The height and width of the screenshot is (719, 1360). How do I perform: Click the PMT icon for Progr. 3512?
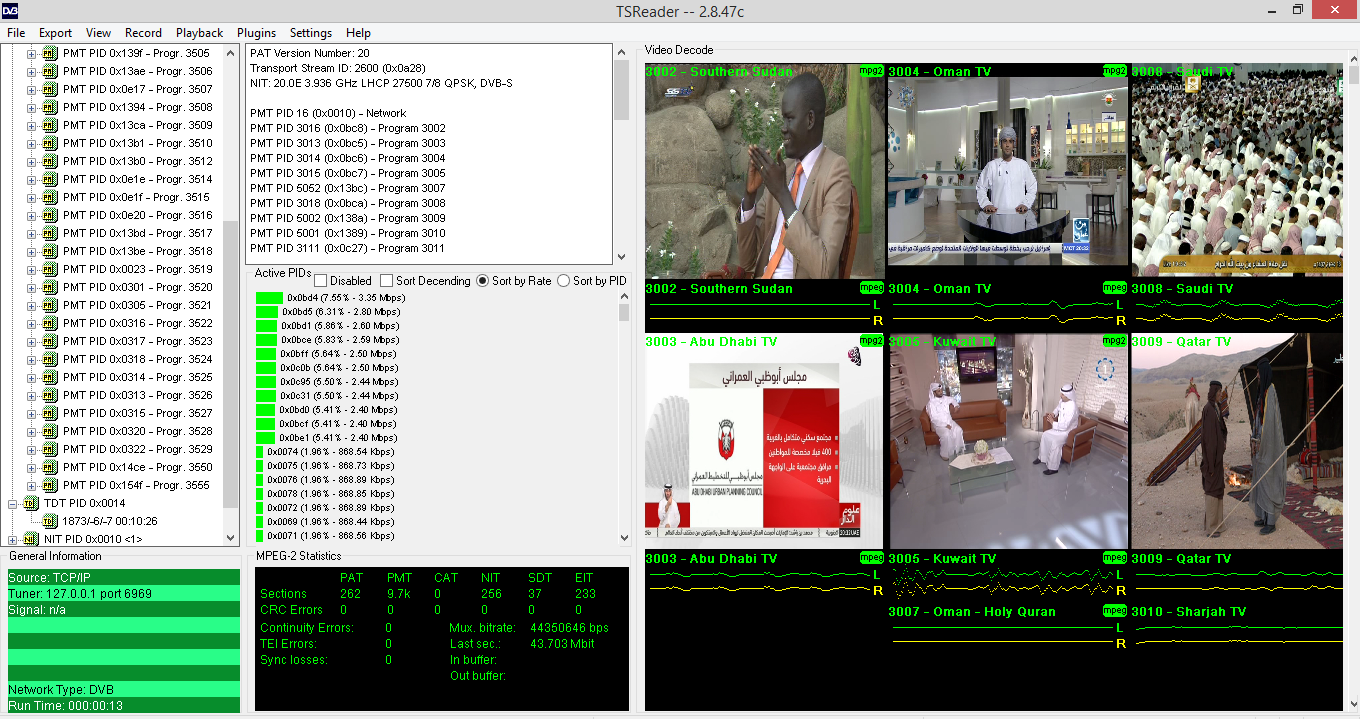pyautogui.click(x=50, y=162)
